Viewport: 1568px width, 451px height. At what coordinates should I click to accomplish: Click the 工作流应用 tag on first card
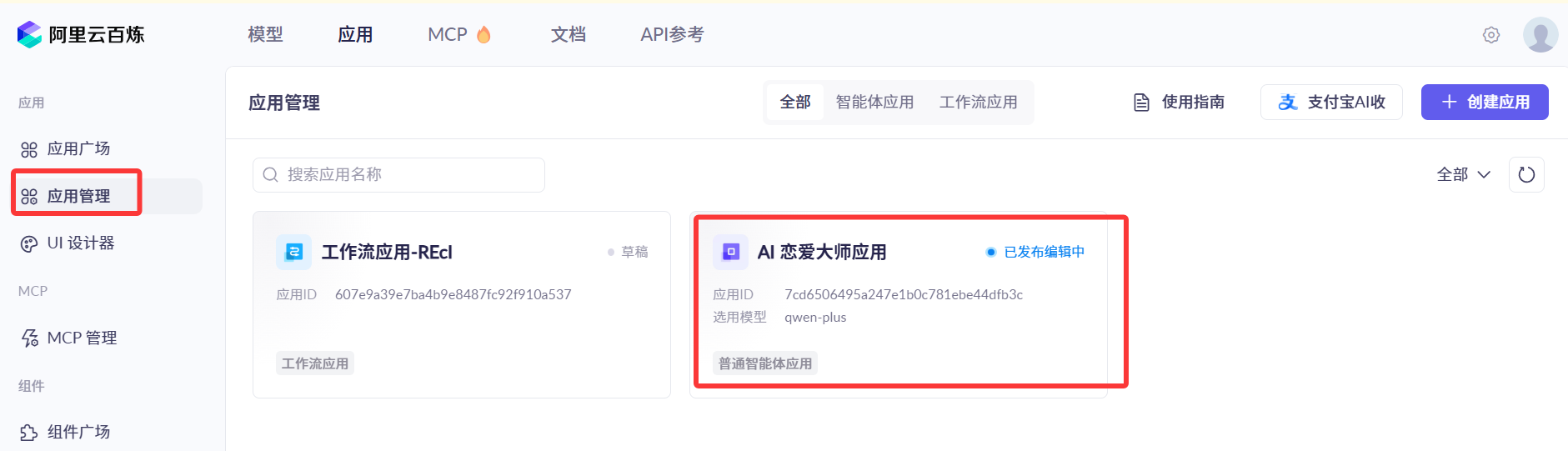point(315,363)
